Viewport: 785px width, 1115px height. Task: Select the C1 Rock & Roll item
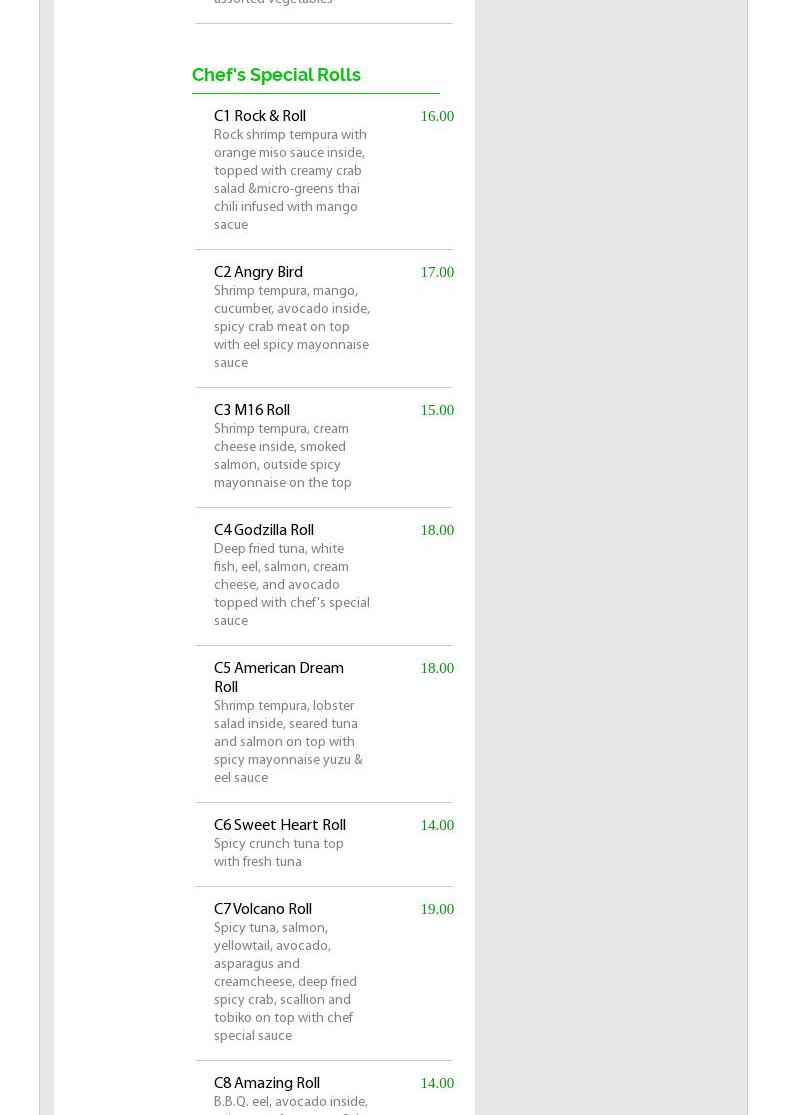260,116
